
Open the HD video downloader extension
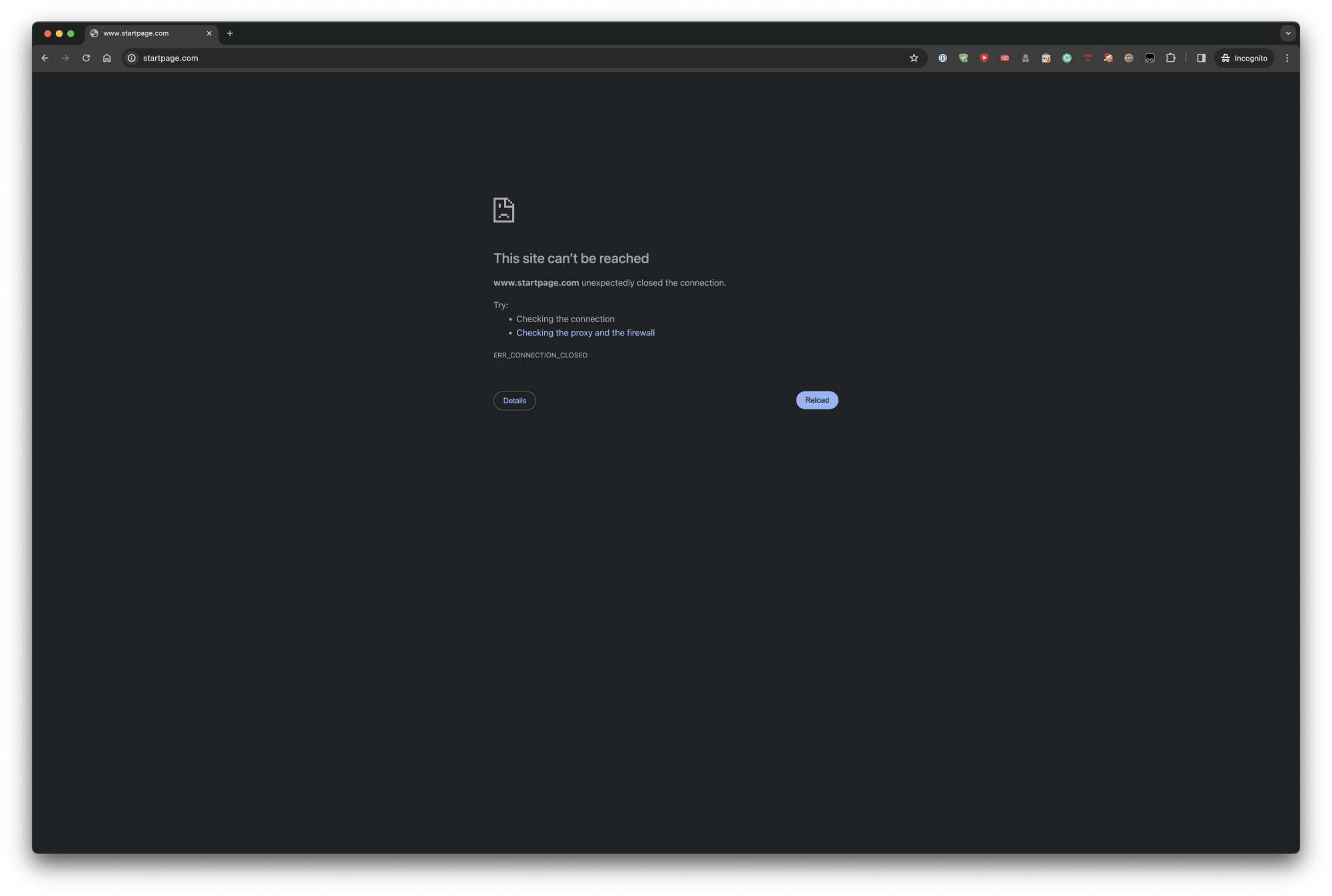click(x=1005, y=58)
